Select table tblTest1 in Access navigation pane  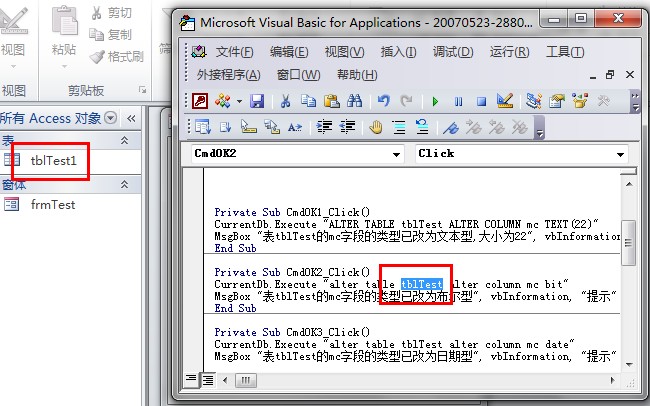point(54,161)
